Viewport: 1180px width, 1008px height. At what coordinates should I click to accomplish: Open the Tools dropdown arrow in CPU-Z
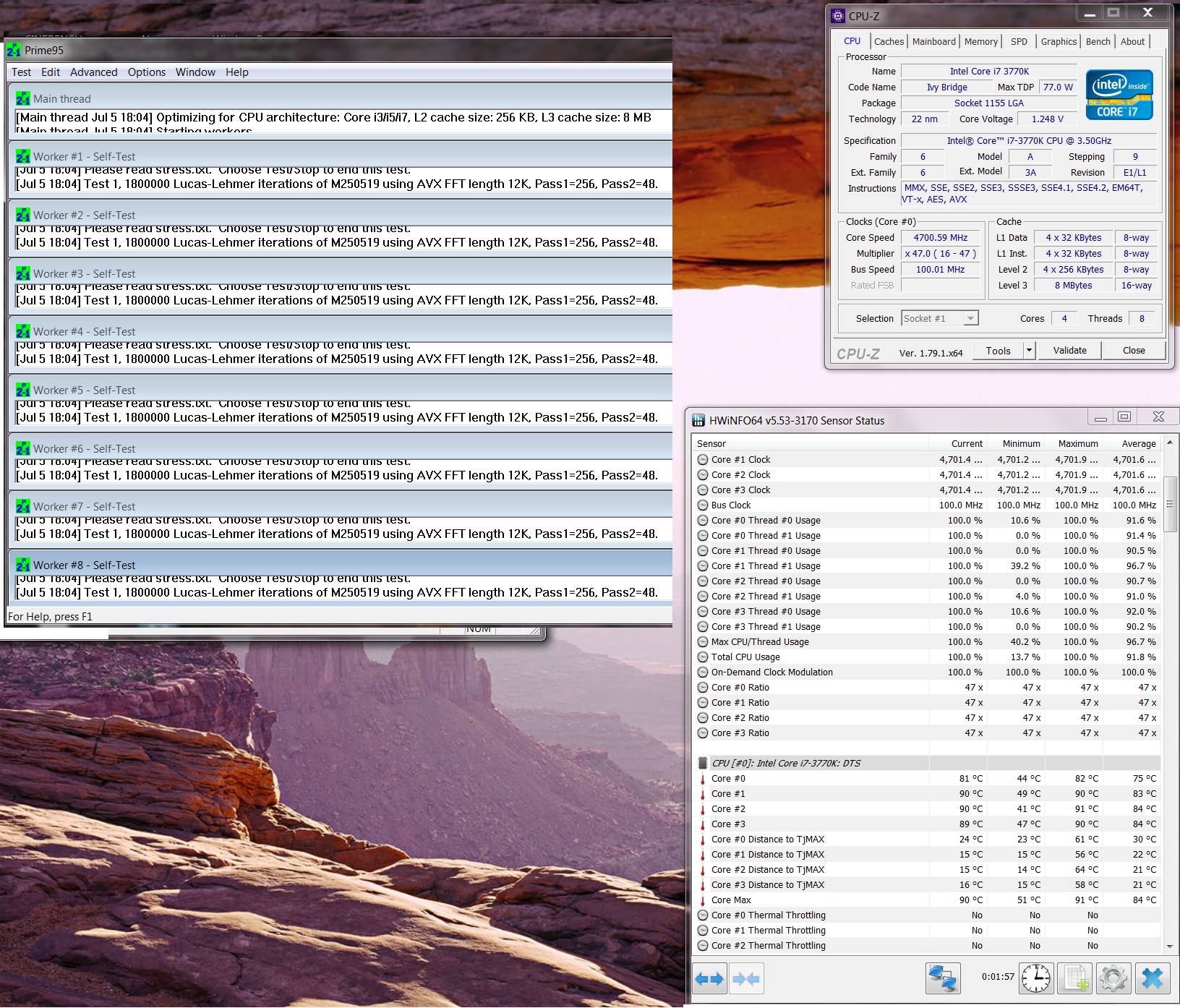[x=1029, y=351]
